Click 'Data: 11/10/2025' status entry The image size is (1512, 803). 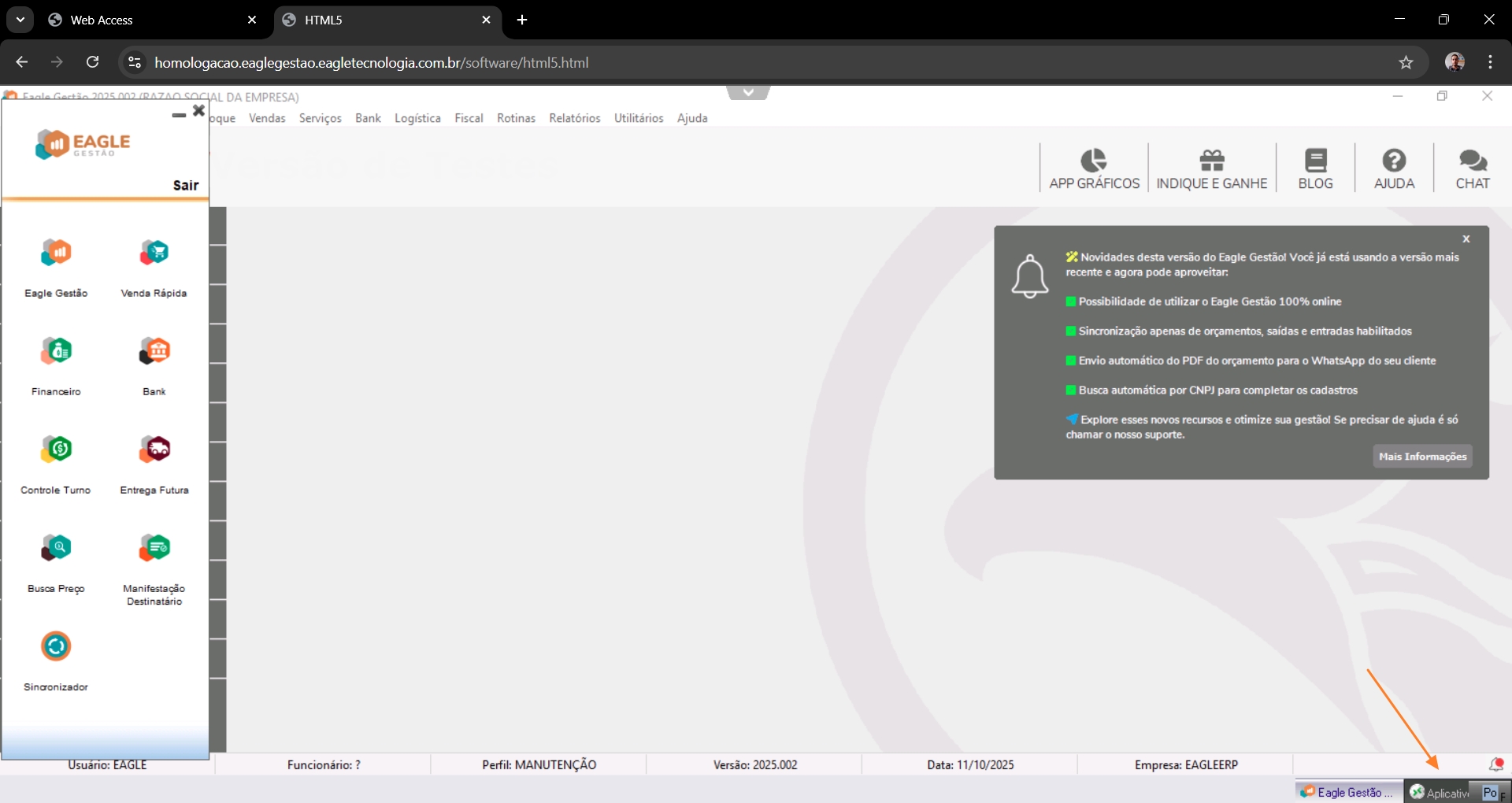click(x=970, y=764)
